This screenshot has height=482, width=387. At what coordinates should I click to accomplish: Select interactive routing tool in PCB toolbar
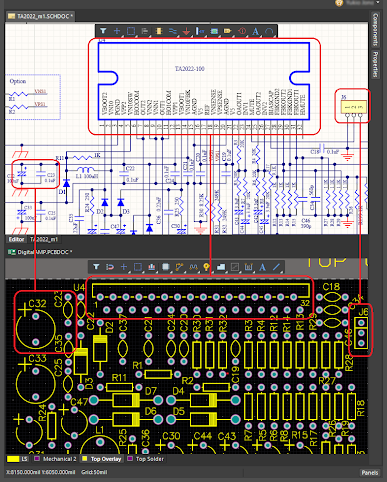point(179,267)
